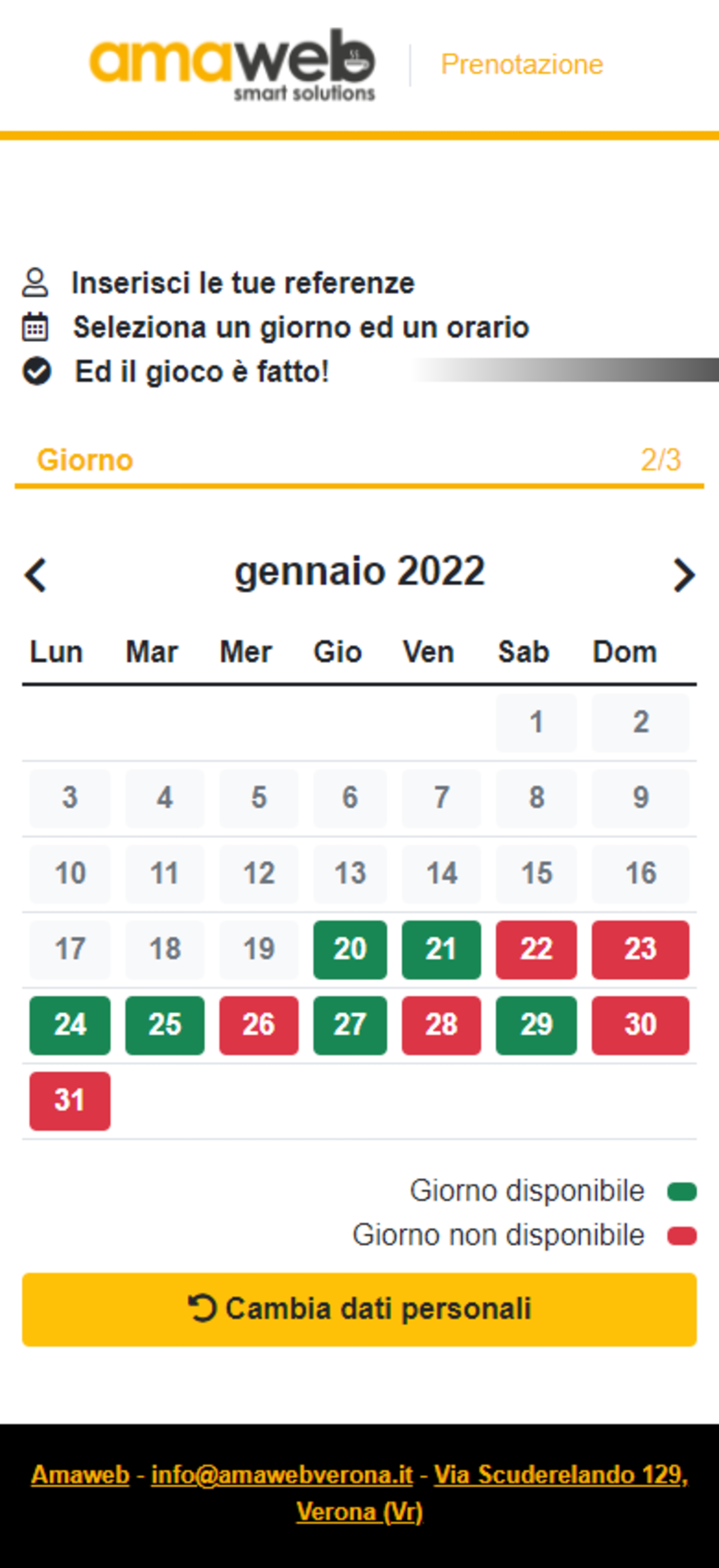The height and width of the screenshot is (1568, 719).
Task: Click the red Giorno non disponibile swatch
Action: pos(681,1236)
